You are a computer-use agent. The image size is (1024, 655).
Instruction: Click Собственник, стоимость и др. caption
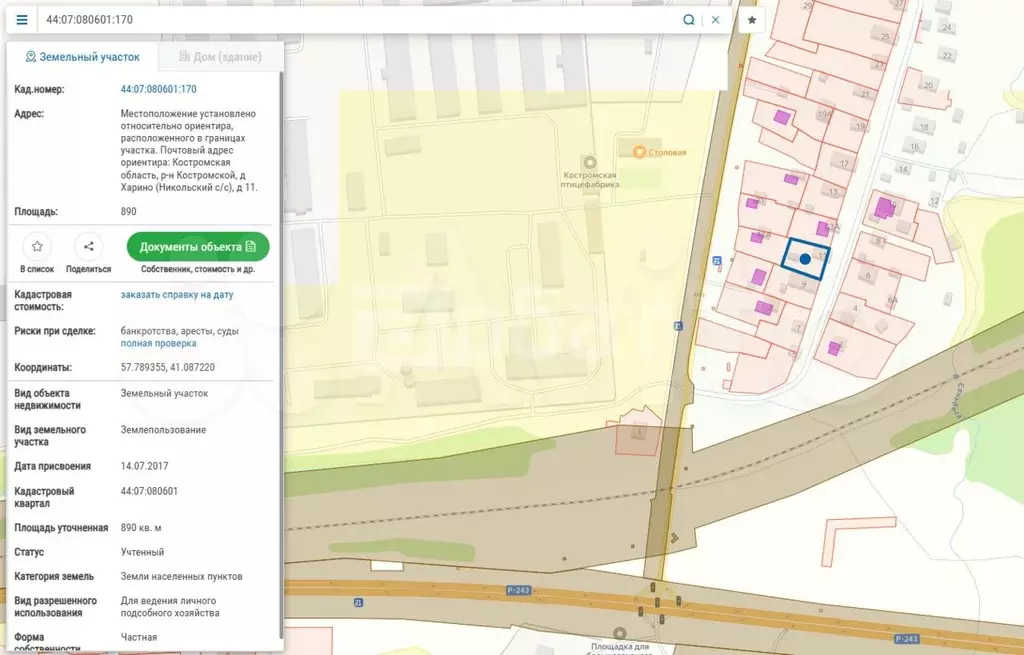(x=198, y=269)
